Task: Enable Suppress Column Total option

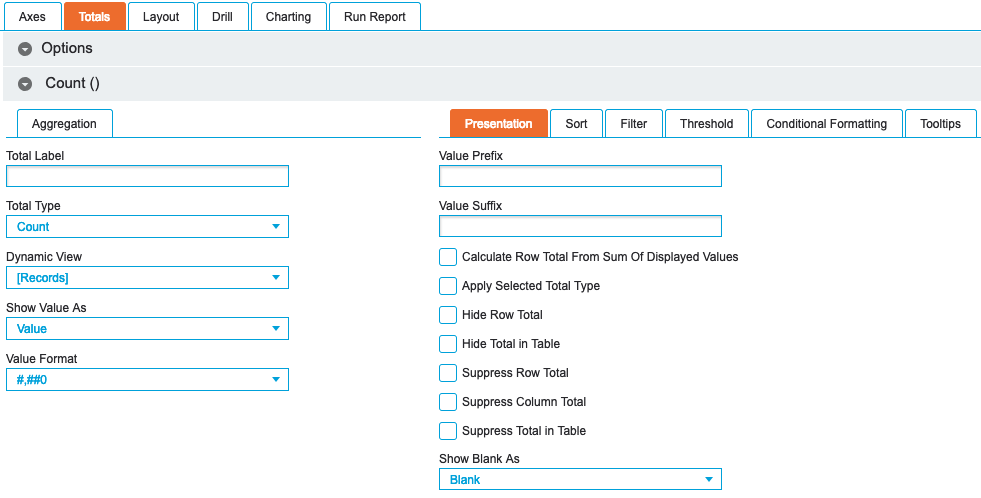Action: tap(448, 402)
